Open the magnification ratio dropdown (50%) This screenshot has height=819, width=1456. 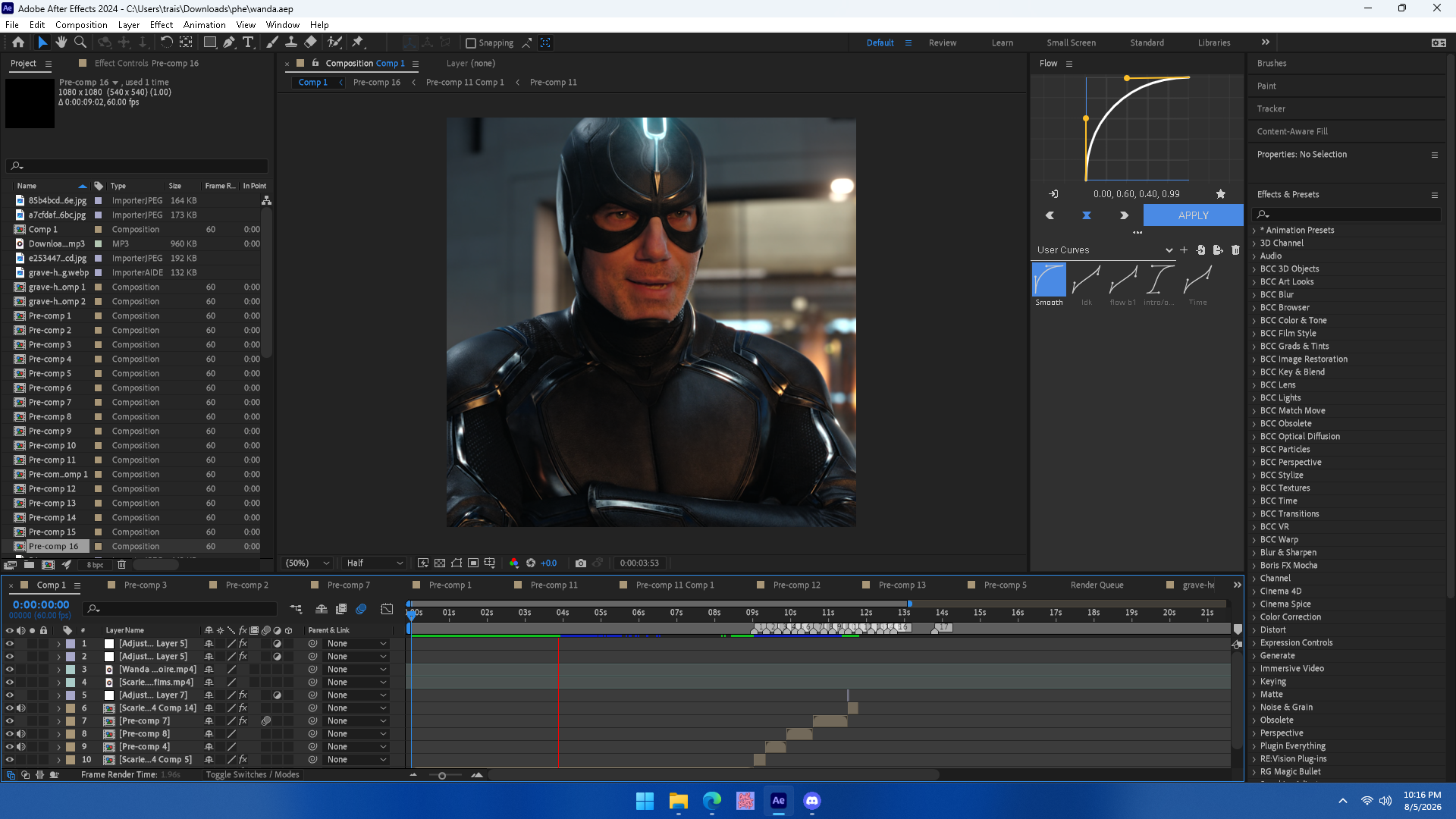coord(307,563)
